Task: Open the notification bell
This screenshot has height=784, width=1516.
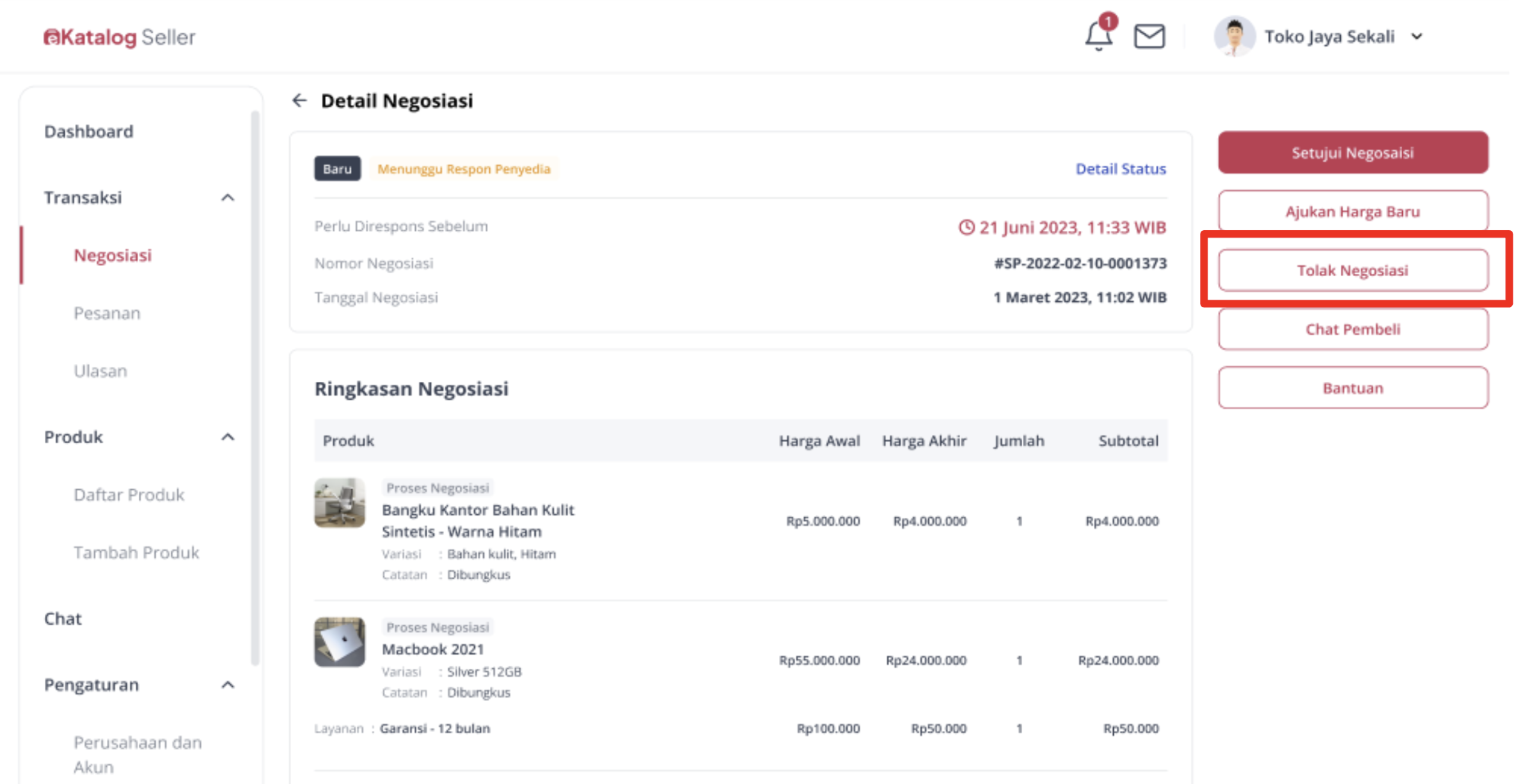Action: click(x=1098, y=36)
